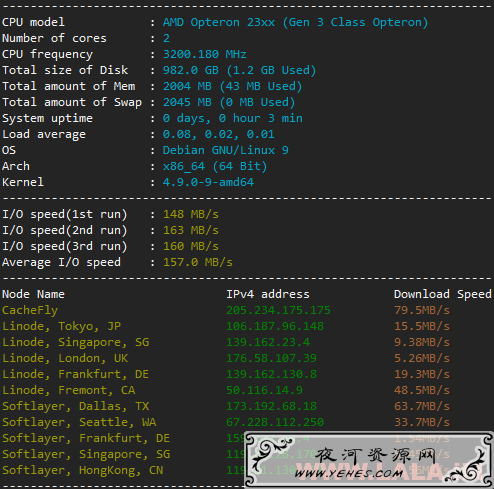Click the IP address 106.187.96.148
The image size is (494, 489).
[275, 326]
